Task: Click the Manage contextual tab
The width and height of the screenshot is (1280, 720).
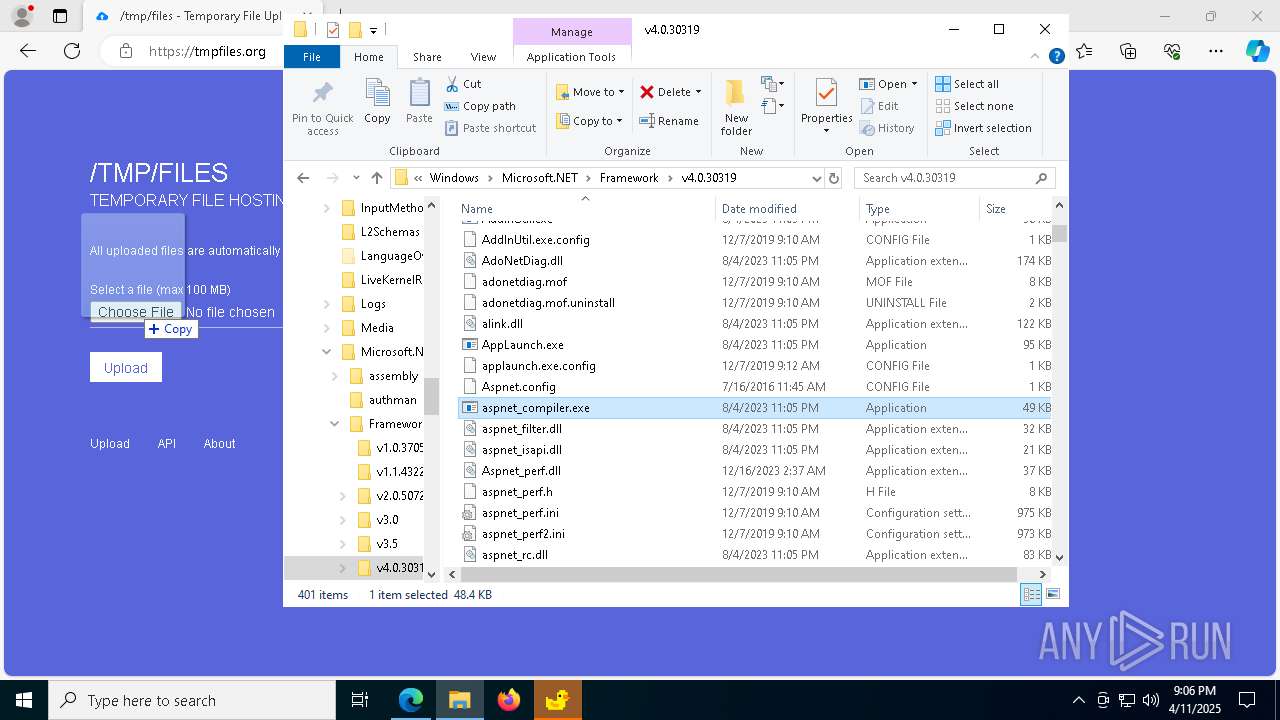Action: [572, 31]
